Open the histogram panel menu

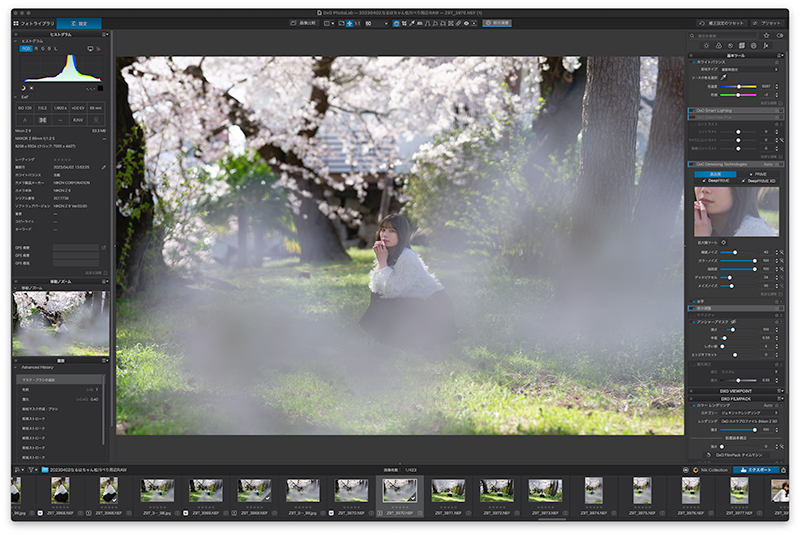click(105, 34)
